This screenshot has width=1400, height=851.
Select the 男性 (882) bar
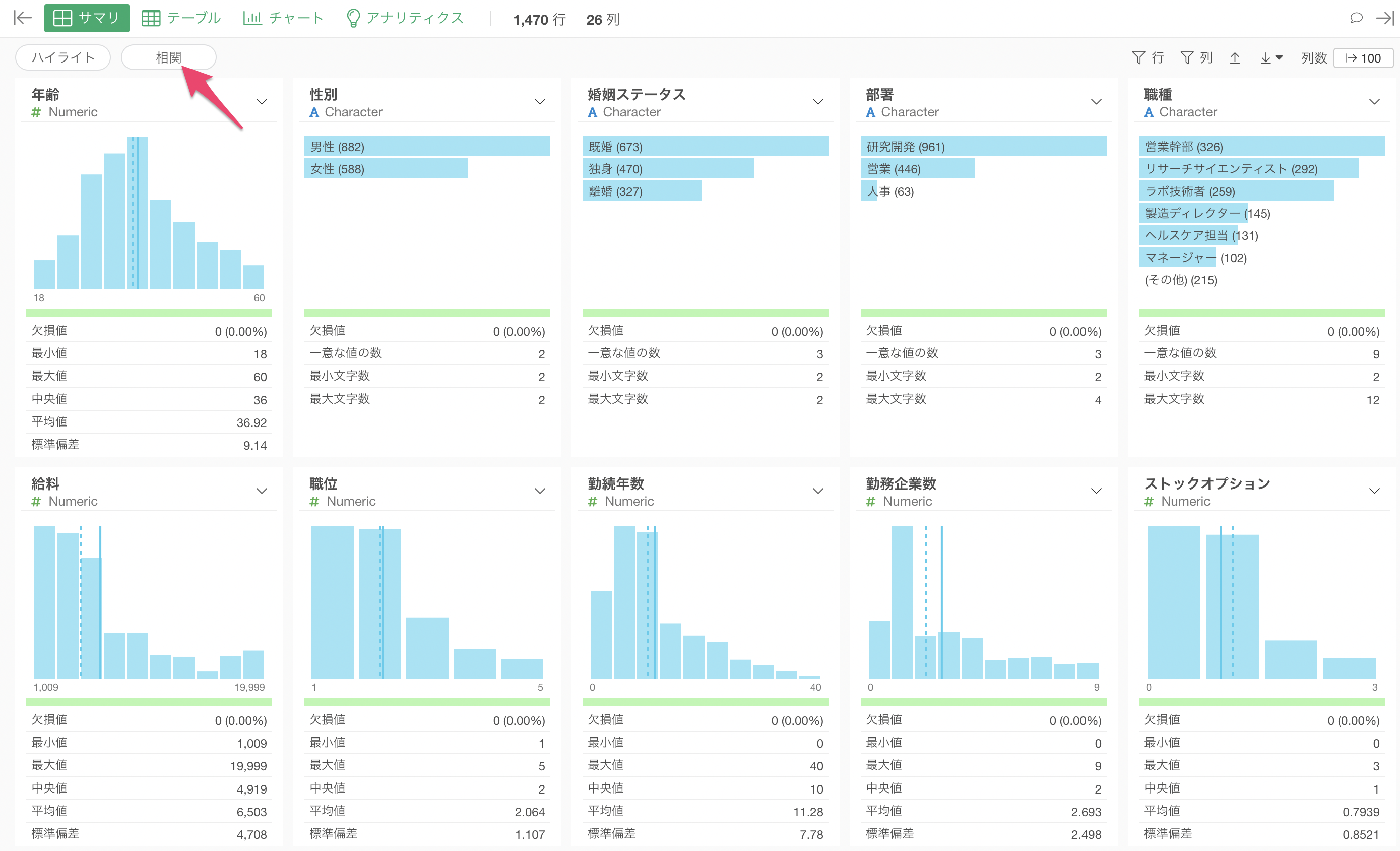pos(427,147)
